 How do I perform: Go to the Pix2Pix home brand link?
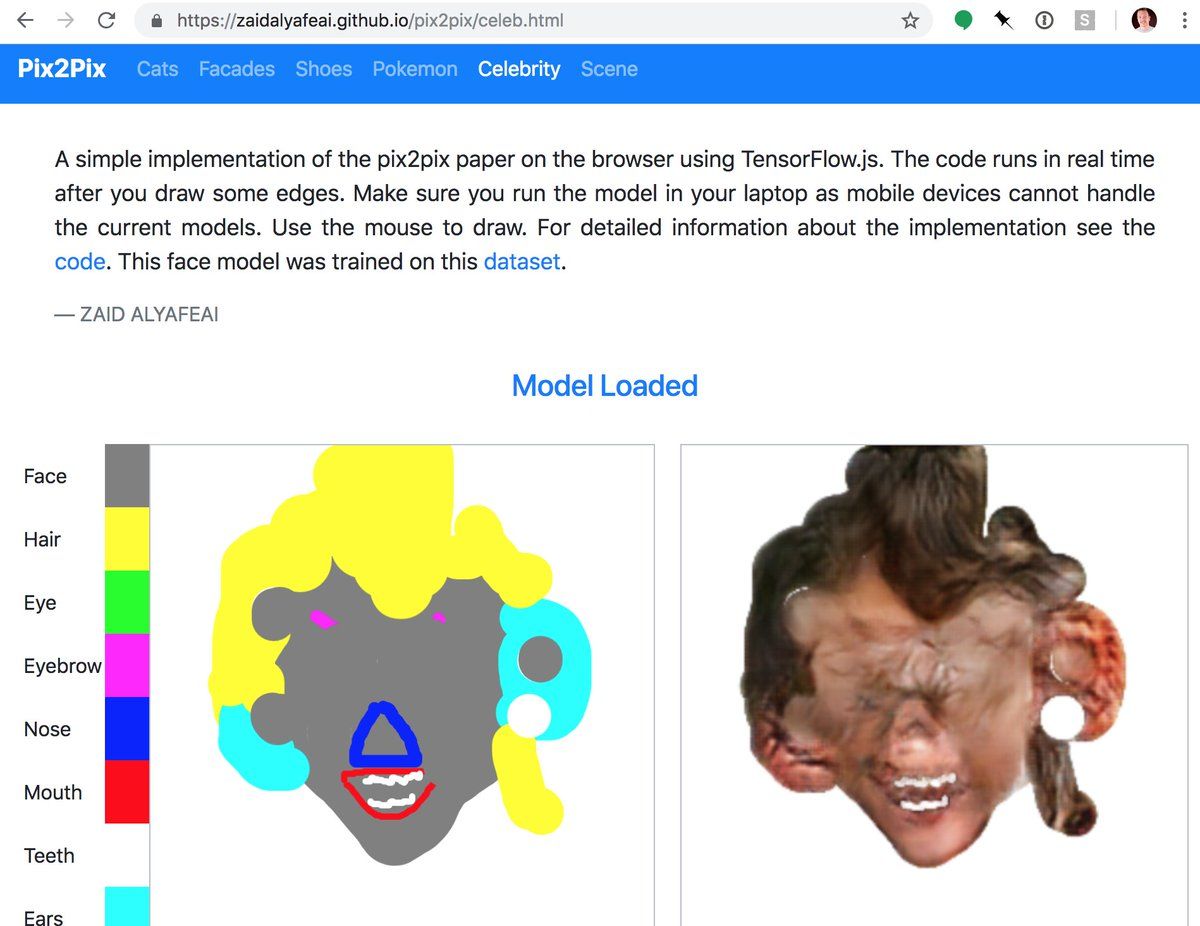62,69
